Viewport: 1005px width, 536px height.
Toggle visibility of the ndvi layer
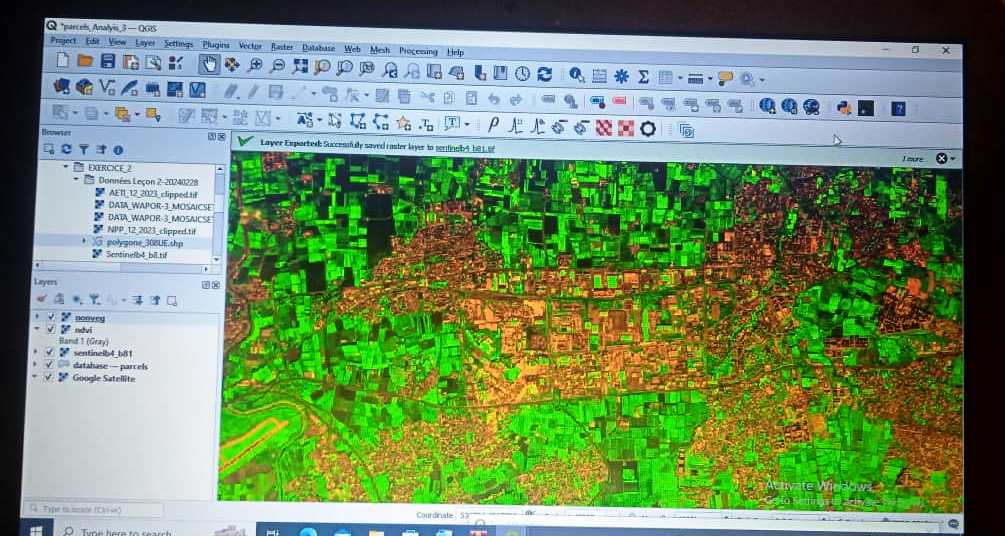tap(51, 329)
